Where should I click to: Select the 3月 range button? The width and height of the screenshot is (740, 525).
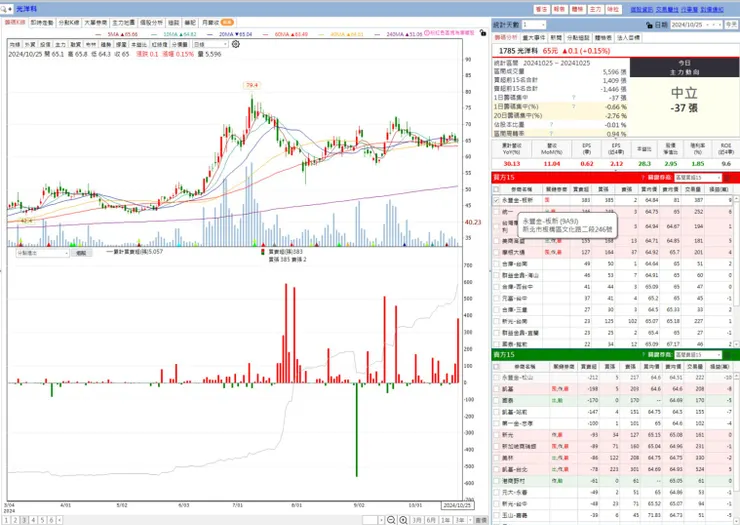click(417, 520)
